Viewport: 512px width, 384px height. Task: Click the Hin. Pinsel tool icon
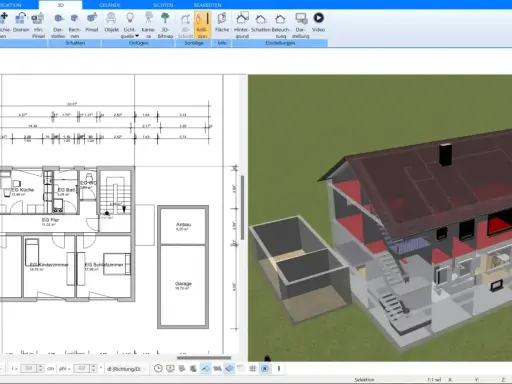tap(38, 18)
